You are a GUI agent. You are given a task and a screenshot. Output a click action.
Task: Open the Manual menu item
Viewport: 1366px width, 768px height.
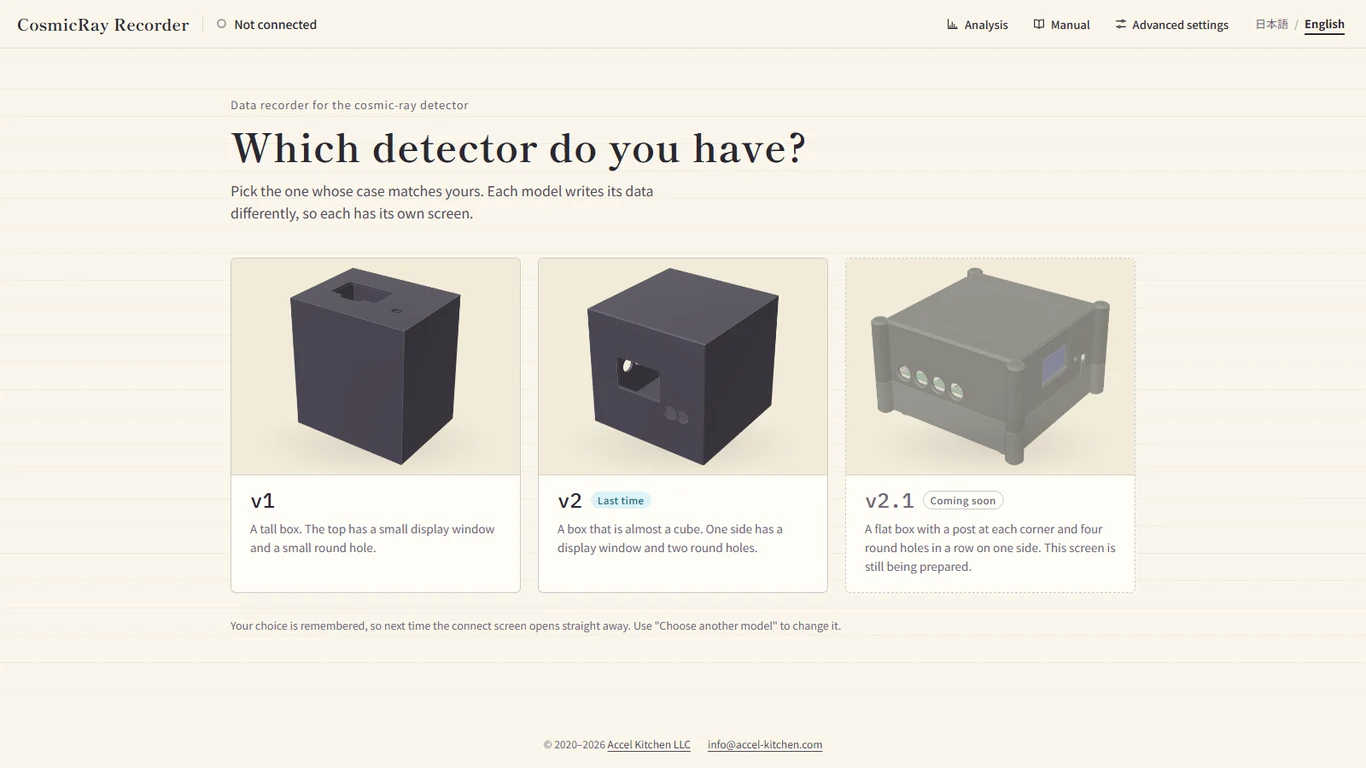point(1061,24)
